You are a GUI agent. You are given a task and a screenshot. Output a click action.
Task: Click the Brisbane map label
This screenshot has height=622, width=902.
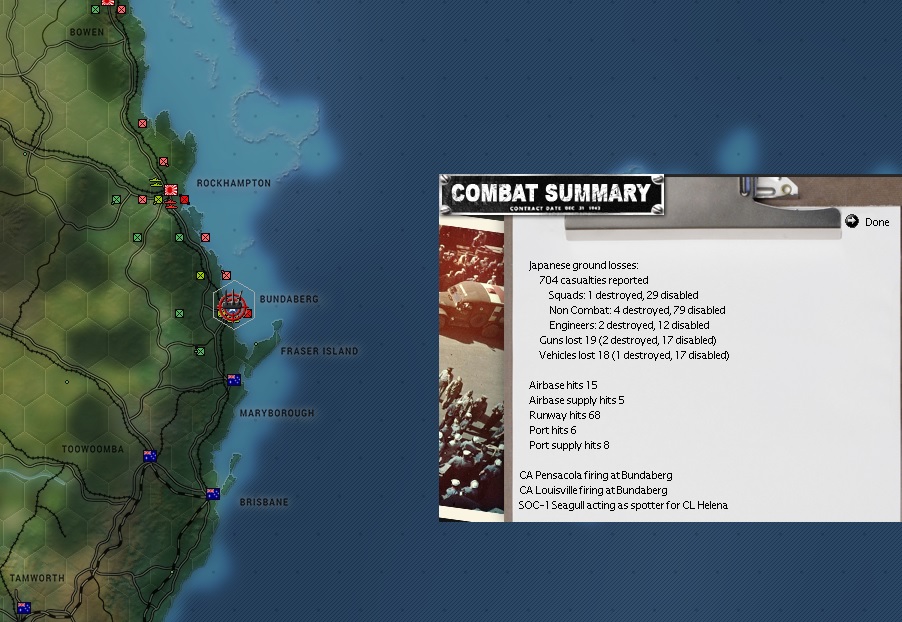click(x=264, y=502)
